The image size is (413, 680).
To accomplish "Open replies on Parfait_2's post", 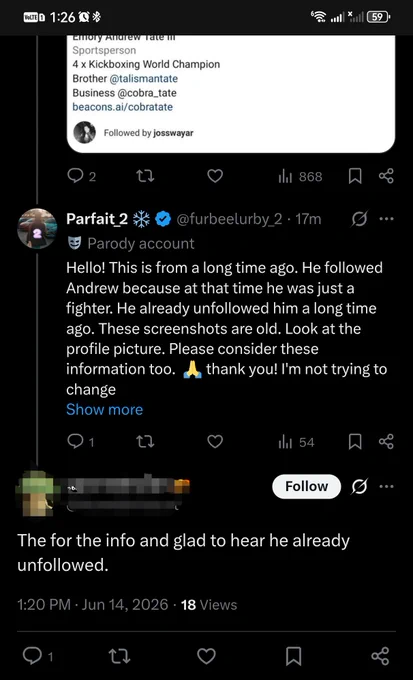I will click(81, 442).
